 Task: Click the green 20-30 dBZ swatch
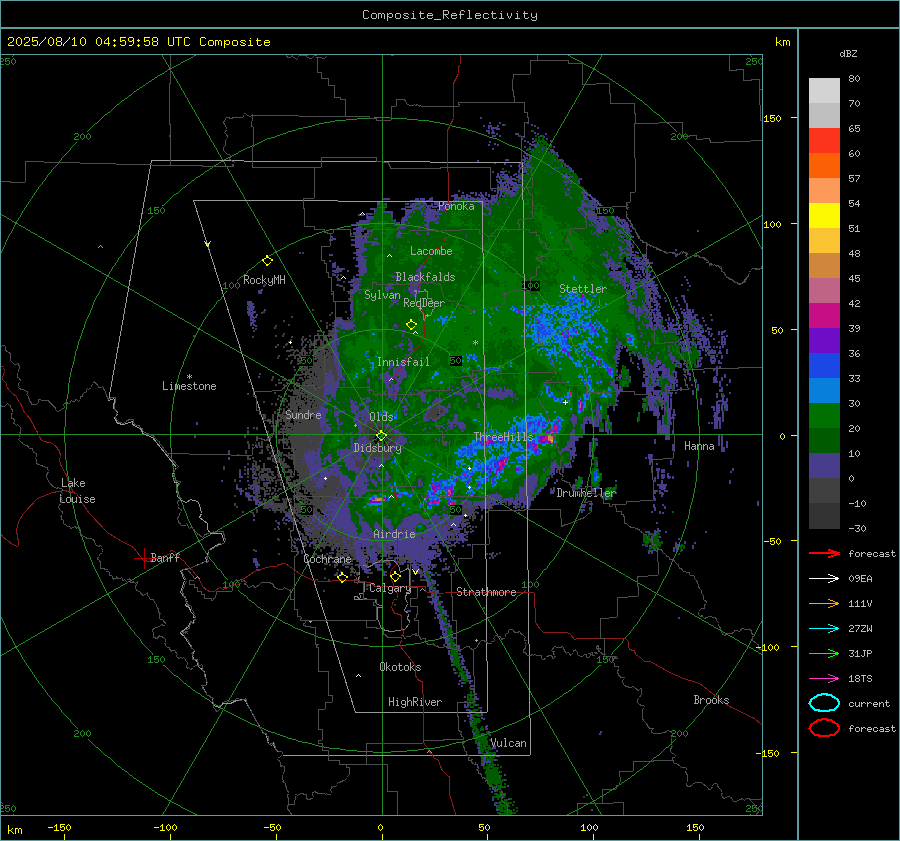[x=824, y=416]
